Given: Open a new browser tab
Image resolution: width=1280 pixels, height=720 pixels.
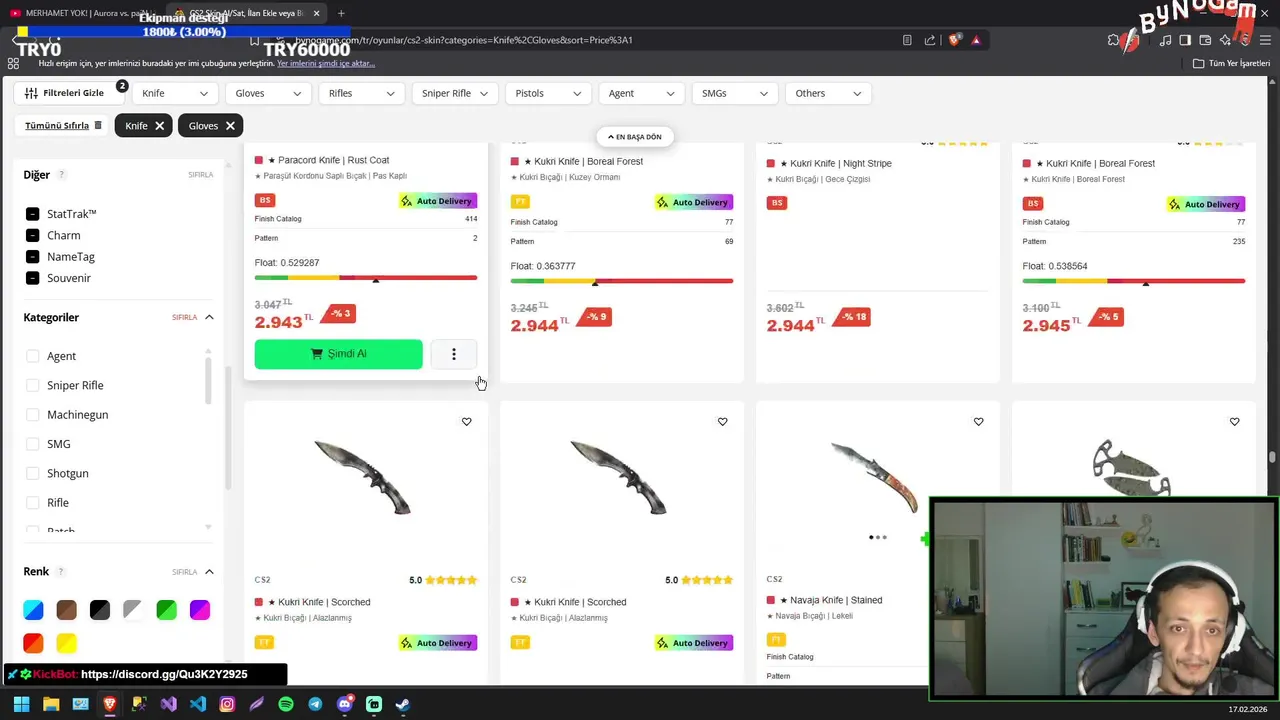Looking at the screenshot, I should coord(341,13).
